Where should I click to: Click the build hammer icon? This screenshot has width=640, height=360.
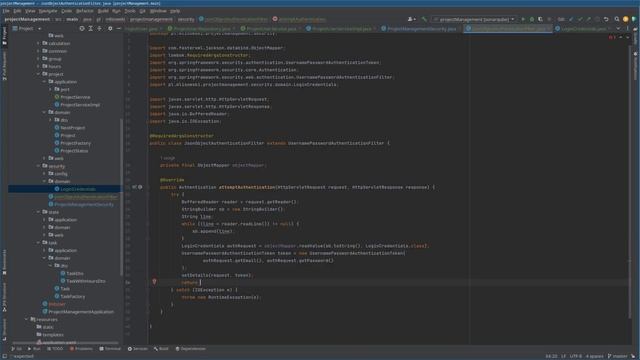pyautogui.click(x=424, y=19)
